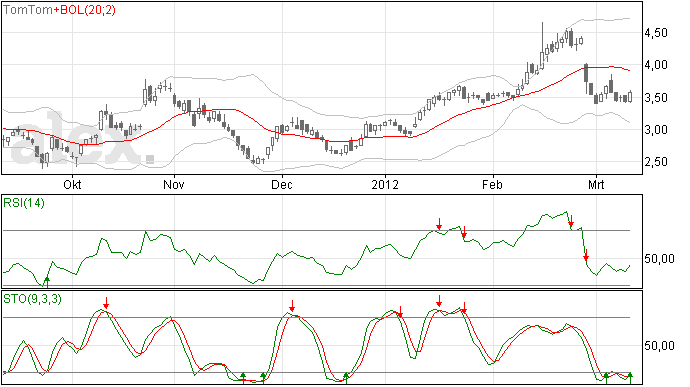Image resolution: width=690 pixels, height=387 pixels.
Task: Click the TomTom chart title label
Action: 28,10
